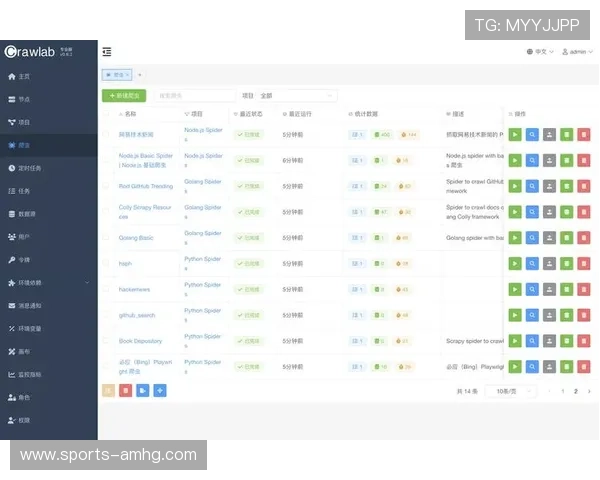Screen dimensions: 600x480
Task: View data for Book Depository spider green icon
Action: 567,341
